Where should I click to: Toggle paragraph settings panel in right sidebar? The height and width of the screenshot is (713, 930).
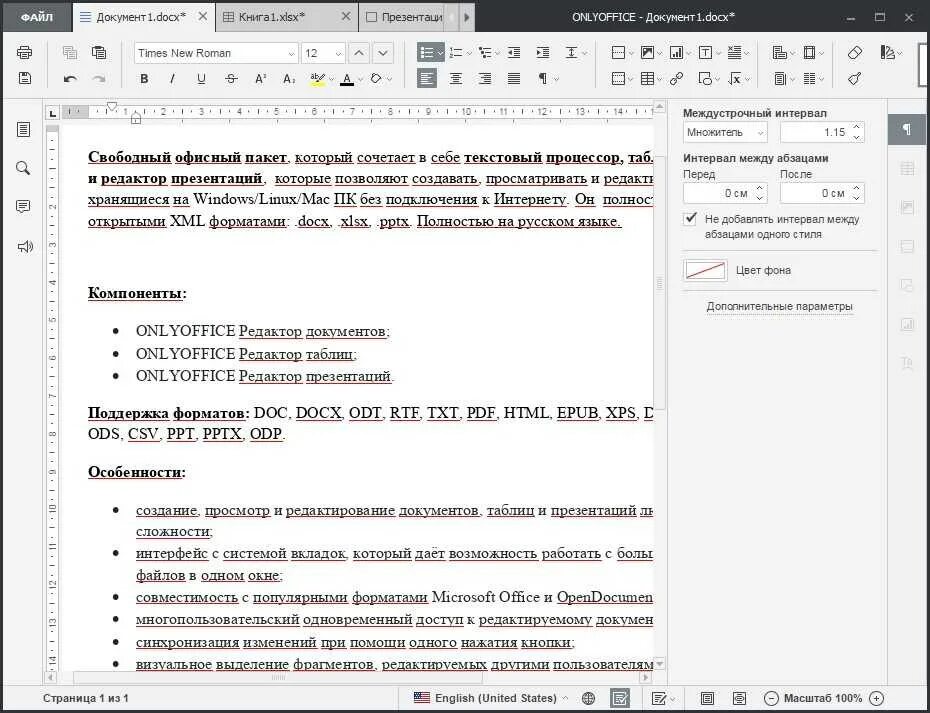(906, 129)
